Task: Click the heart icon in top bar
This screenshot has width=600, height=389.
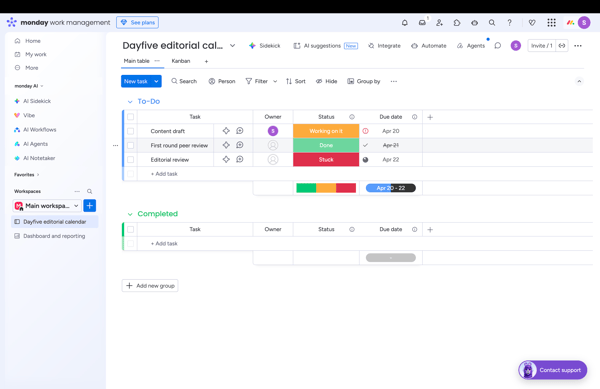Action: pos(532,23)
